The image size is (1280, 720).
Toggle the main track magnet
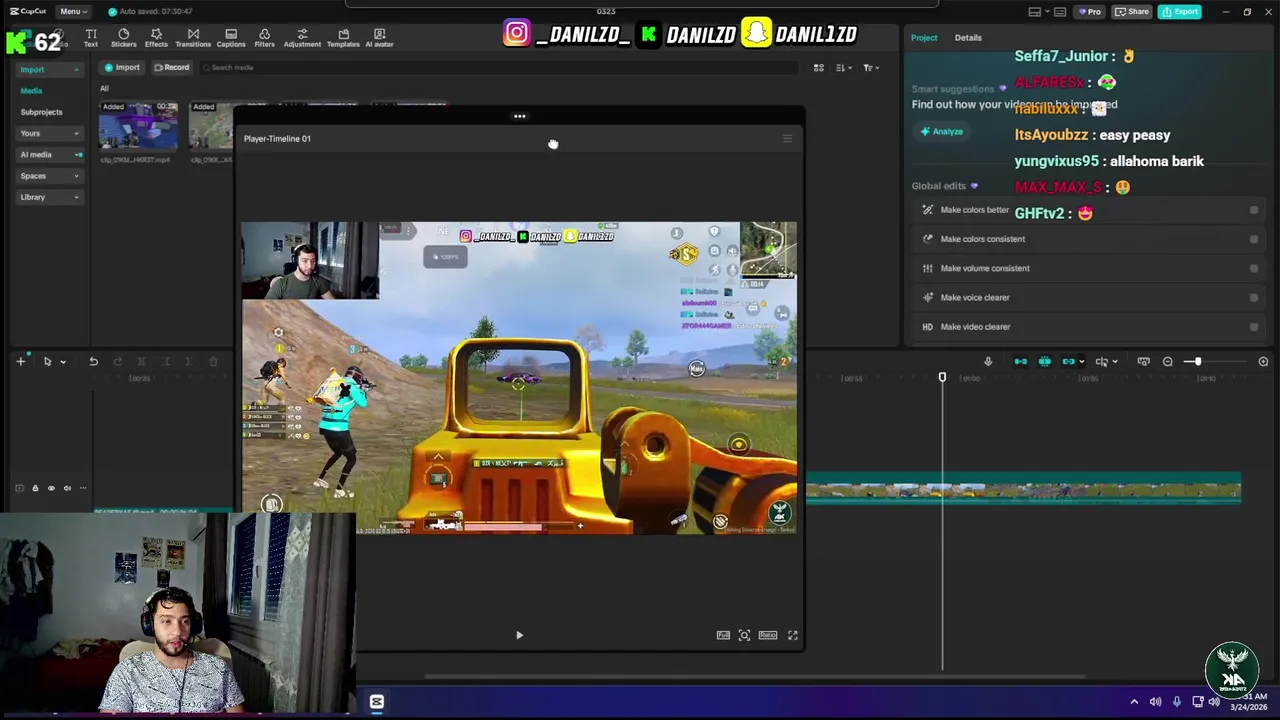pos(1021,361)
